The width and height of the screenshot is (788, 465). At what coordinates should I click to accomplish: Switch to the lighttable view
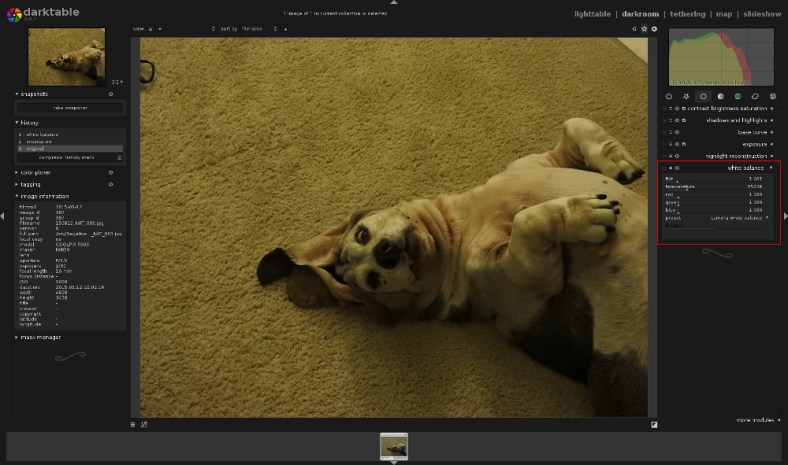pyautogui.click(x=594, y=14)
